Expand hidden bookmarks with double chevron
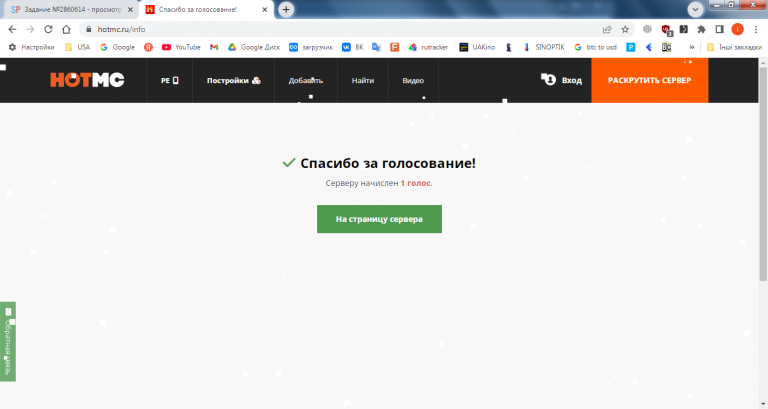This screenshot has width=768, height=409. tap(692, 47)
